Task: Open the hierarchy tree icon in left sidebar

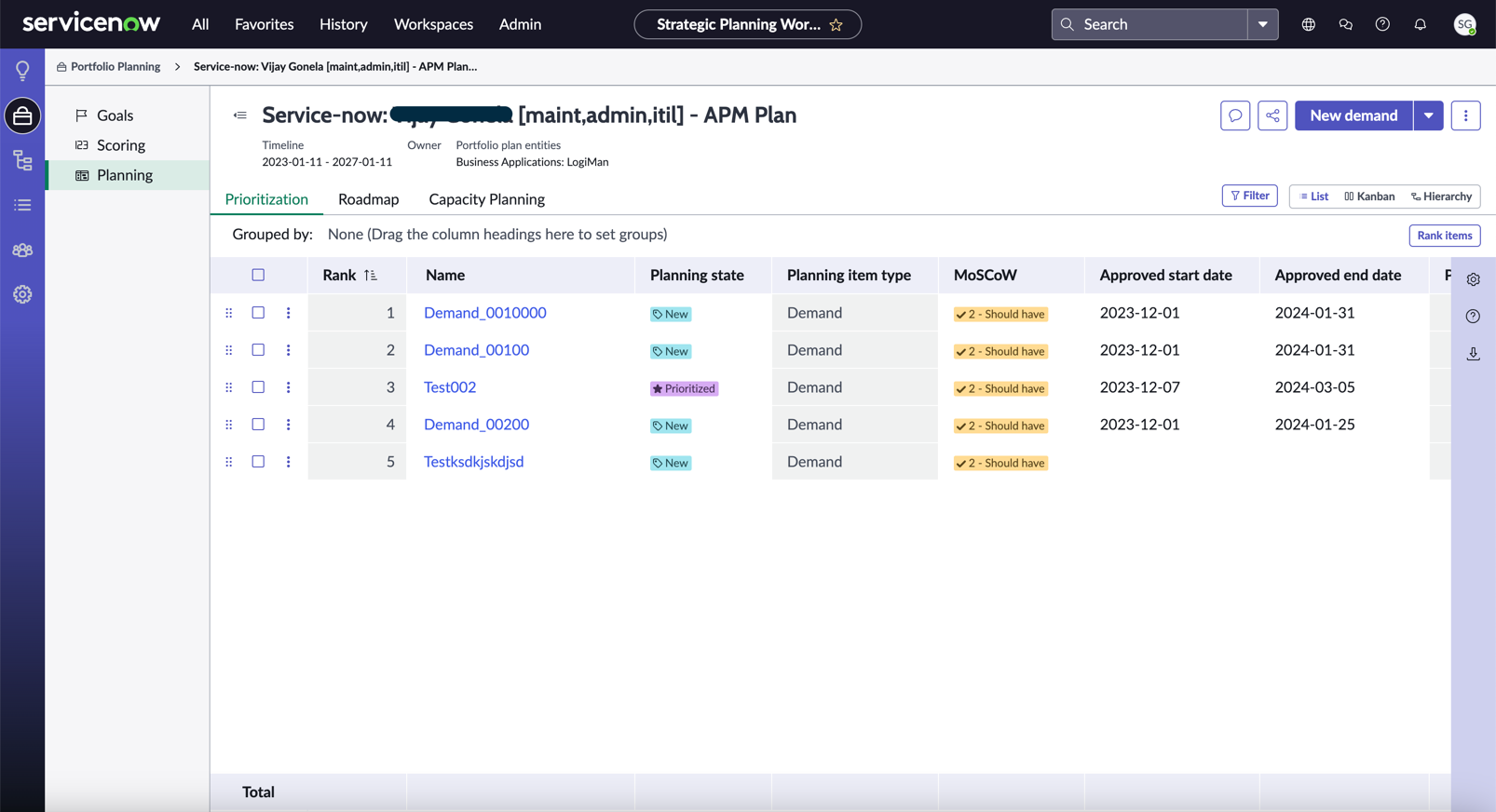Action: 22,160
